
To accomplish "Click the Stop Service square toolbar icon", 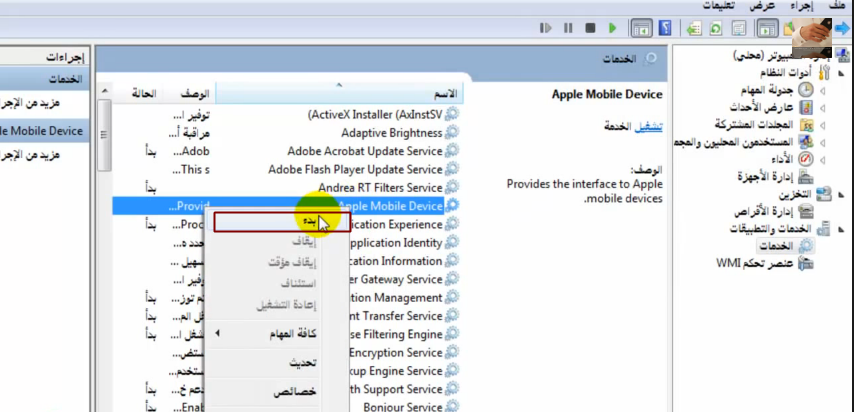I will (x=590, y=28).
